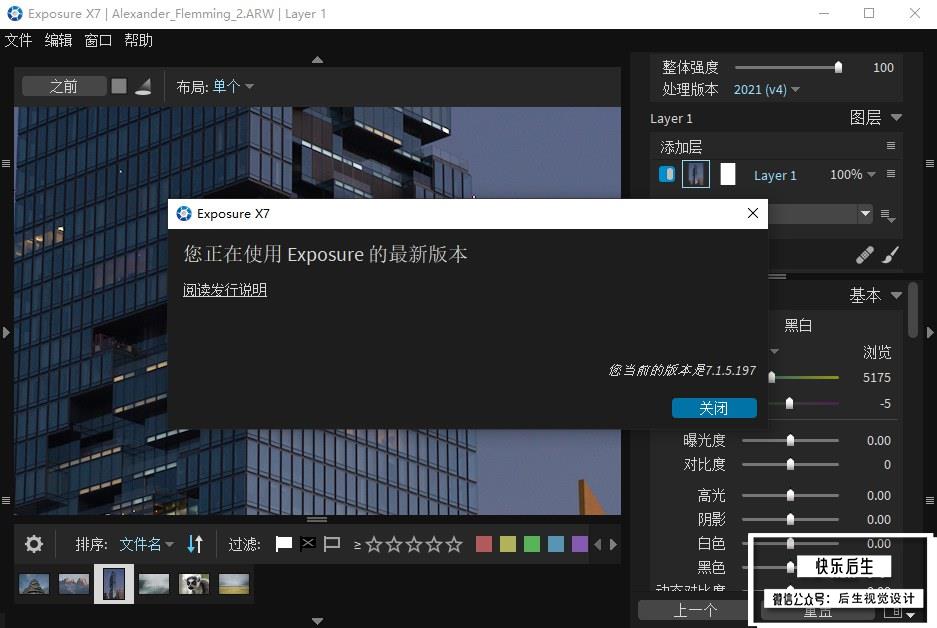The width and height of the screenshot is (937, 628).
Task: Open the 添加层 options menu icon
Action: tap(891, 146)
